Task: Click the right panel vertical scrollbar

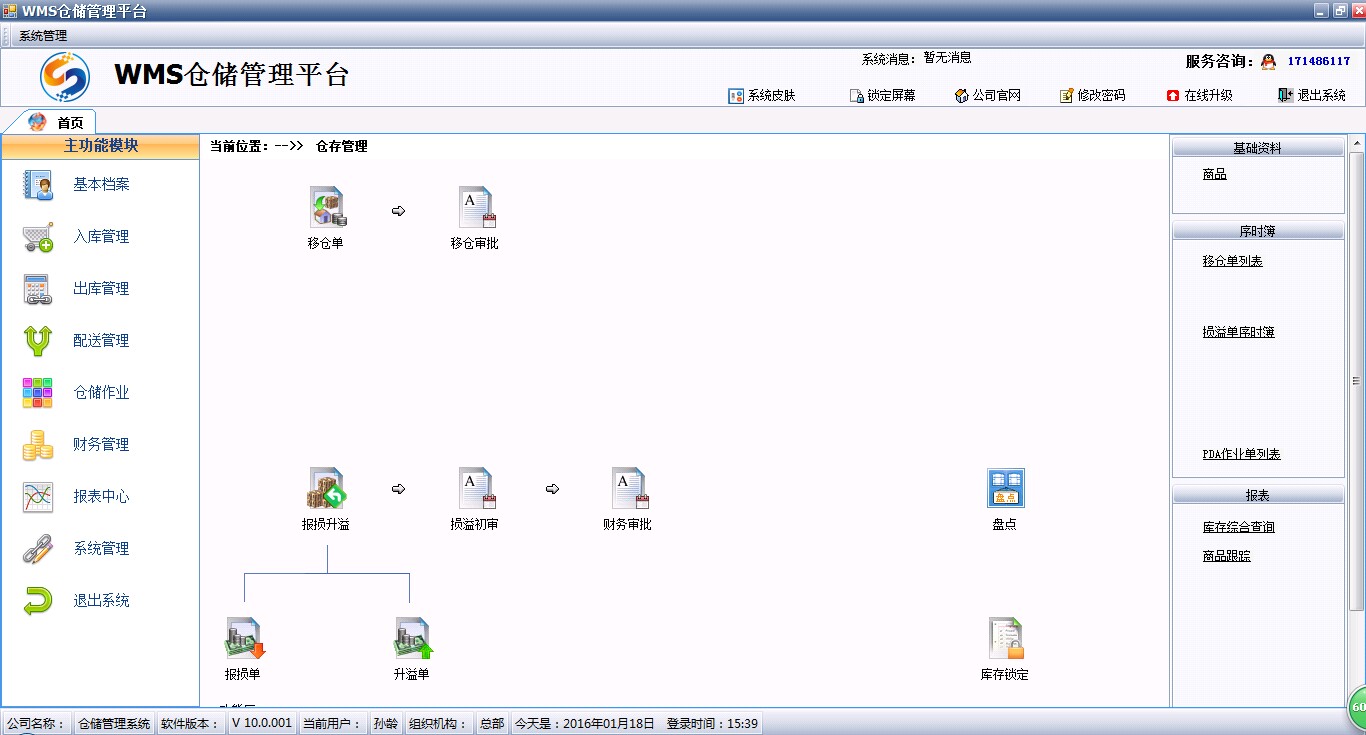Action: pos(1356,380)
